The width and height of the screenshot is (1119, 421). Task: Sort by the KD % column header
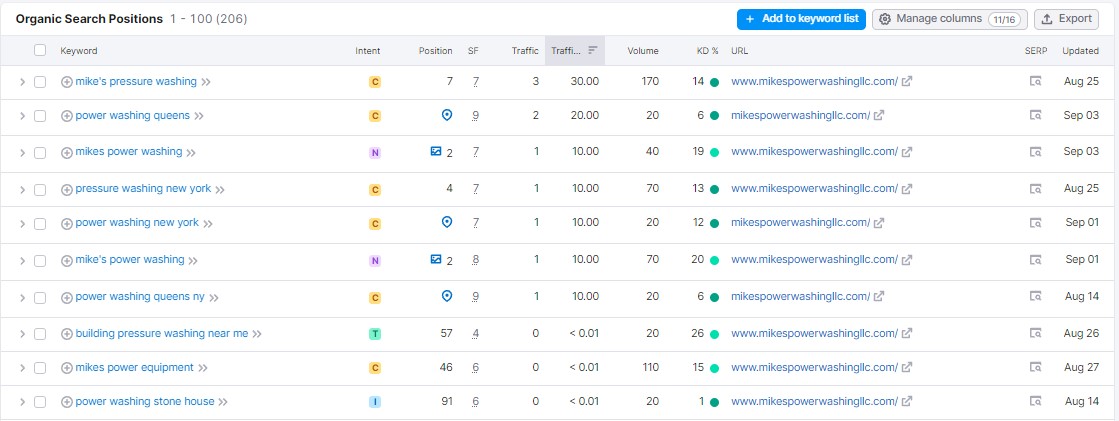tap(708, 51)
